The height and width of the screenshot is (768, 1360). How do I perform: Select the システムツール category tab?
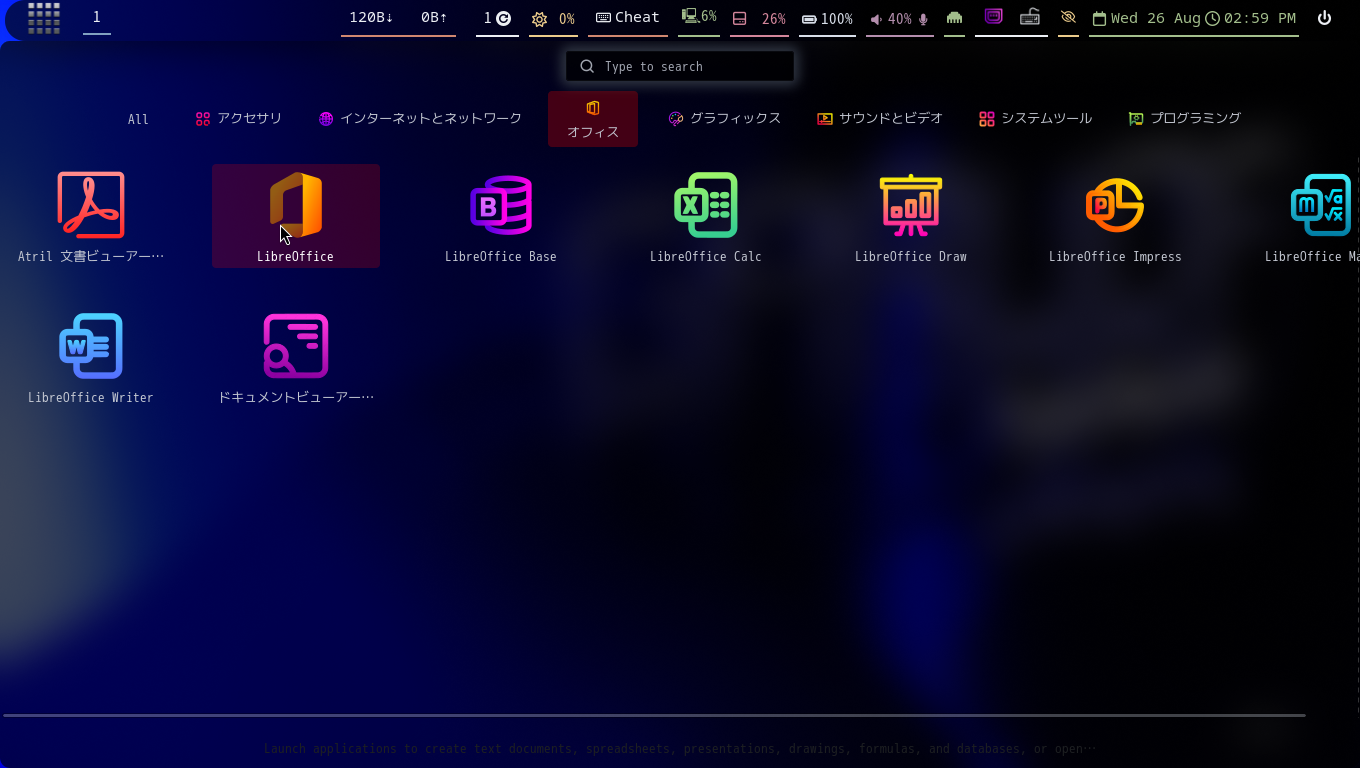pos(1036,118)
